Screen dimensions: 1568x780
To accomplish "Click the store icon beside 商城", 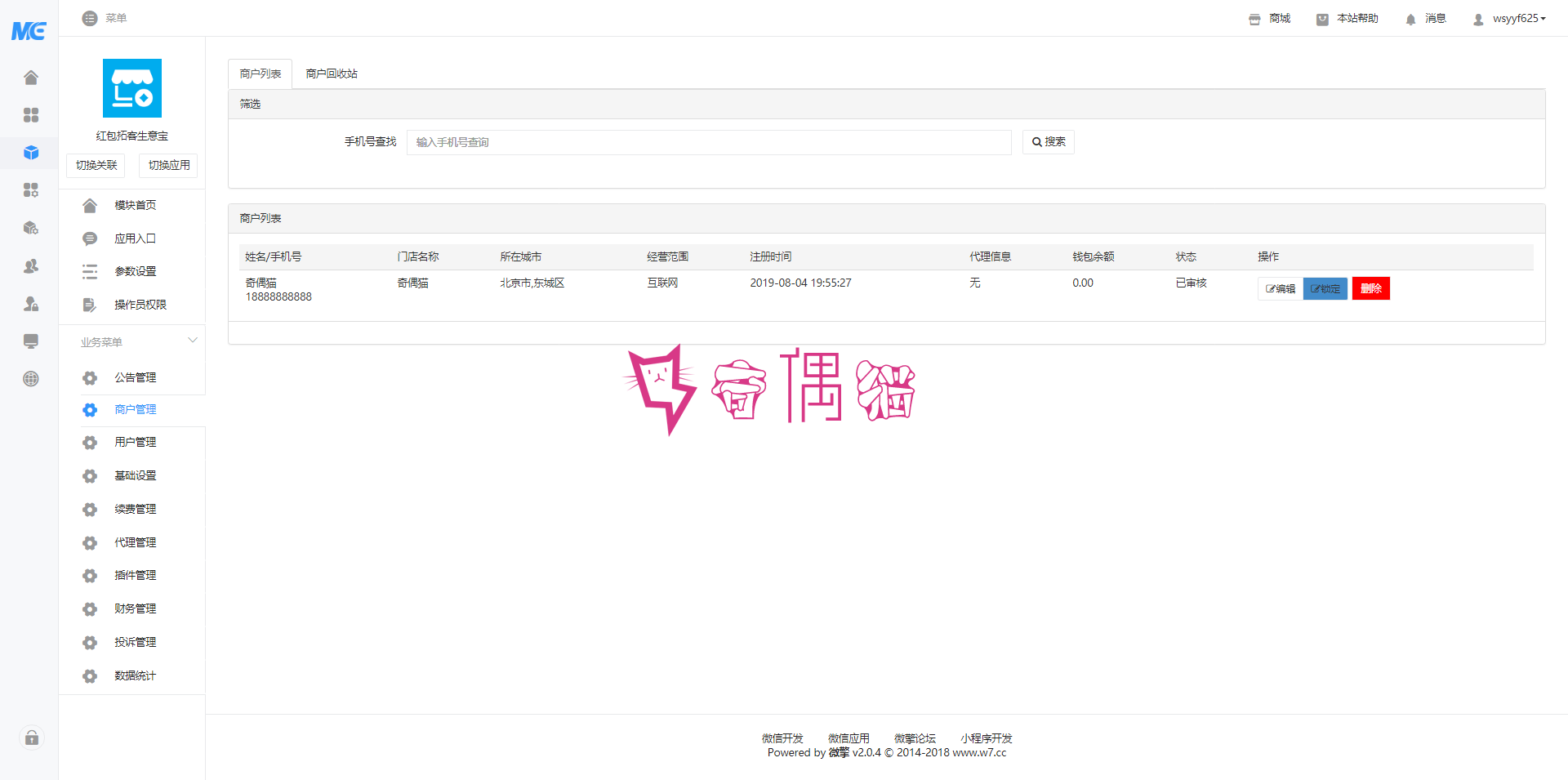I will tap(1254, 19).
